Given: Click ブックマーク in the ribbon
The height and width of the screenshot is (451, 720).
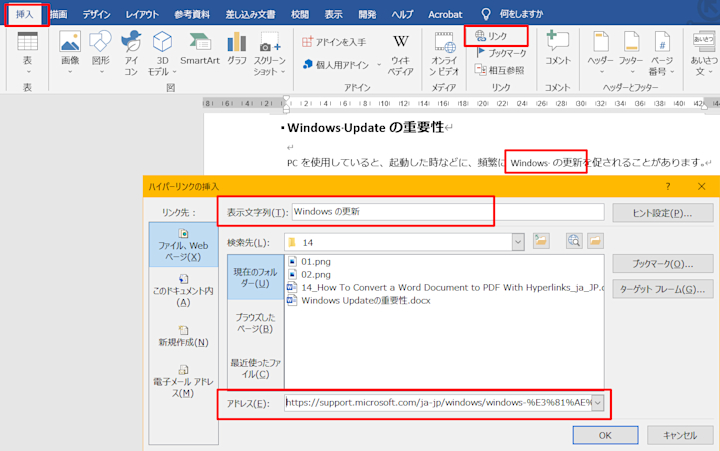Looking at the screenshot, I should pos(501,53).
